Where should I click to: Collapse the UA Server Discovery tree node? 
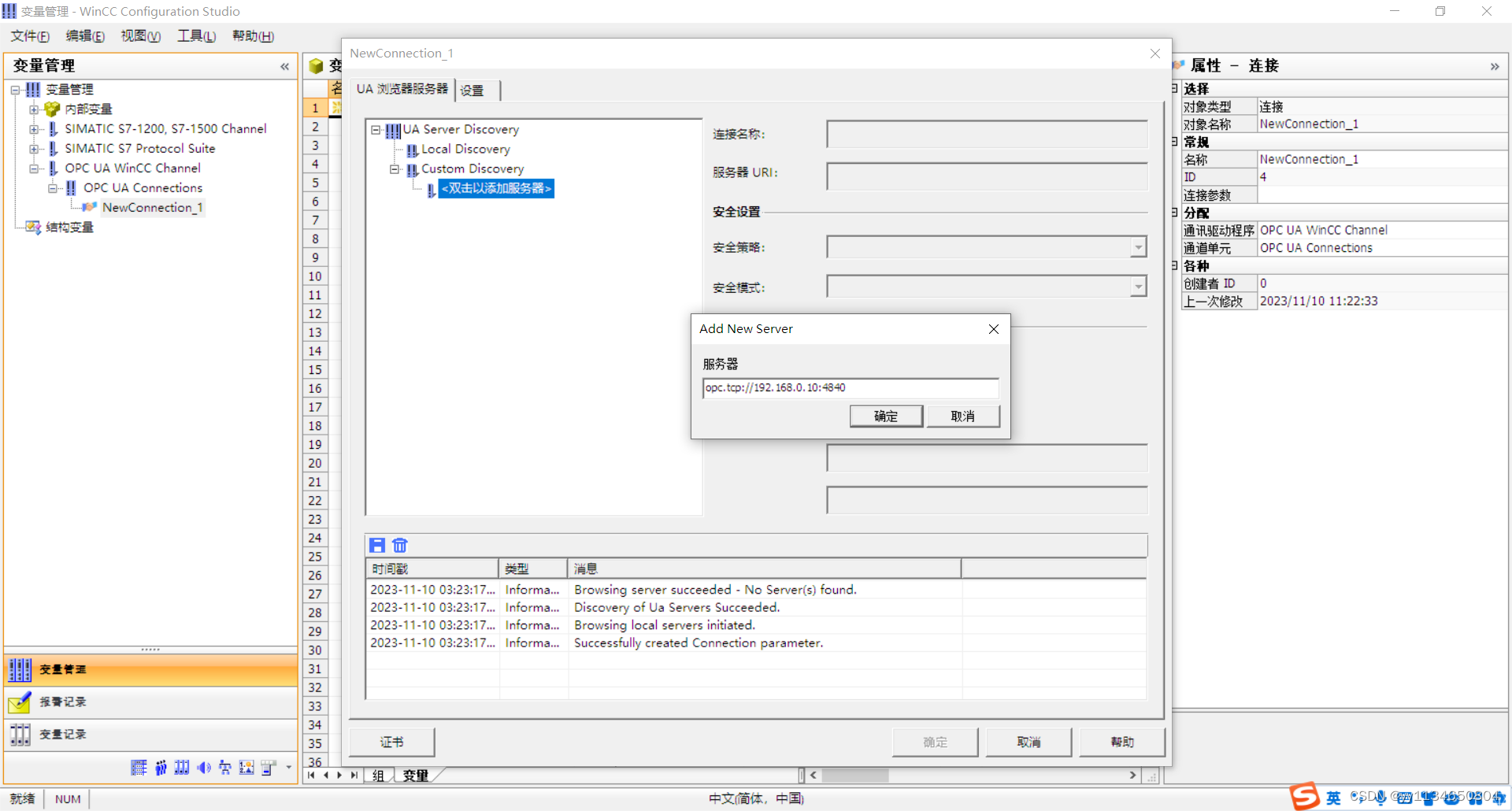pos(376,130)
